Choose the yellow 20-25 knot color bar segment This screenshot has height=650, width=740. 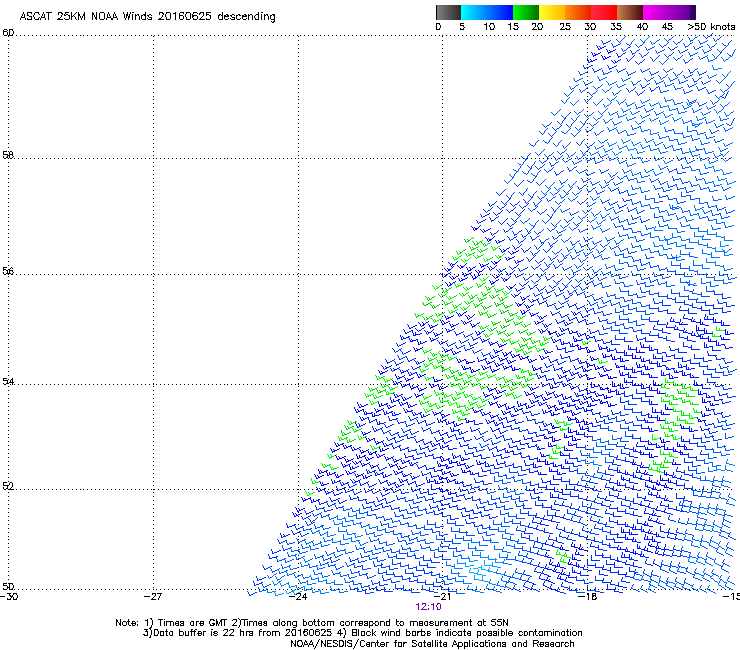(552, 12)
